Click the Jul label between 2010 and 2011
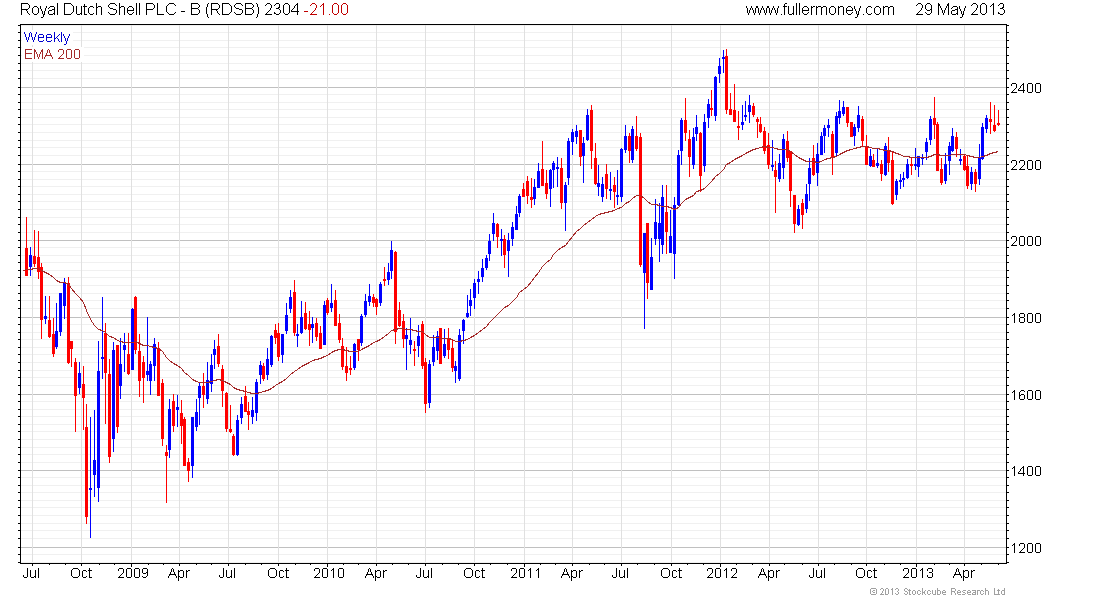The image size is (1100, 600). 424,573
